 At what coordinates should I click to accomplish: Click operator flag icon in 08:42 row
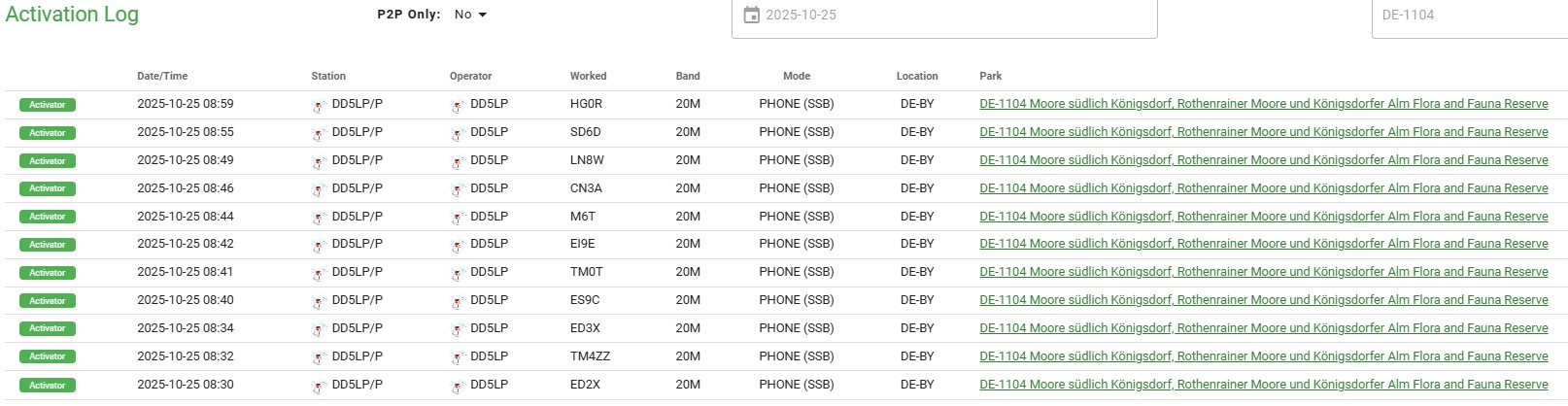point(457,246)
